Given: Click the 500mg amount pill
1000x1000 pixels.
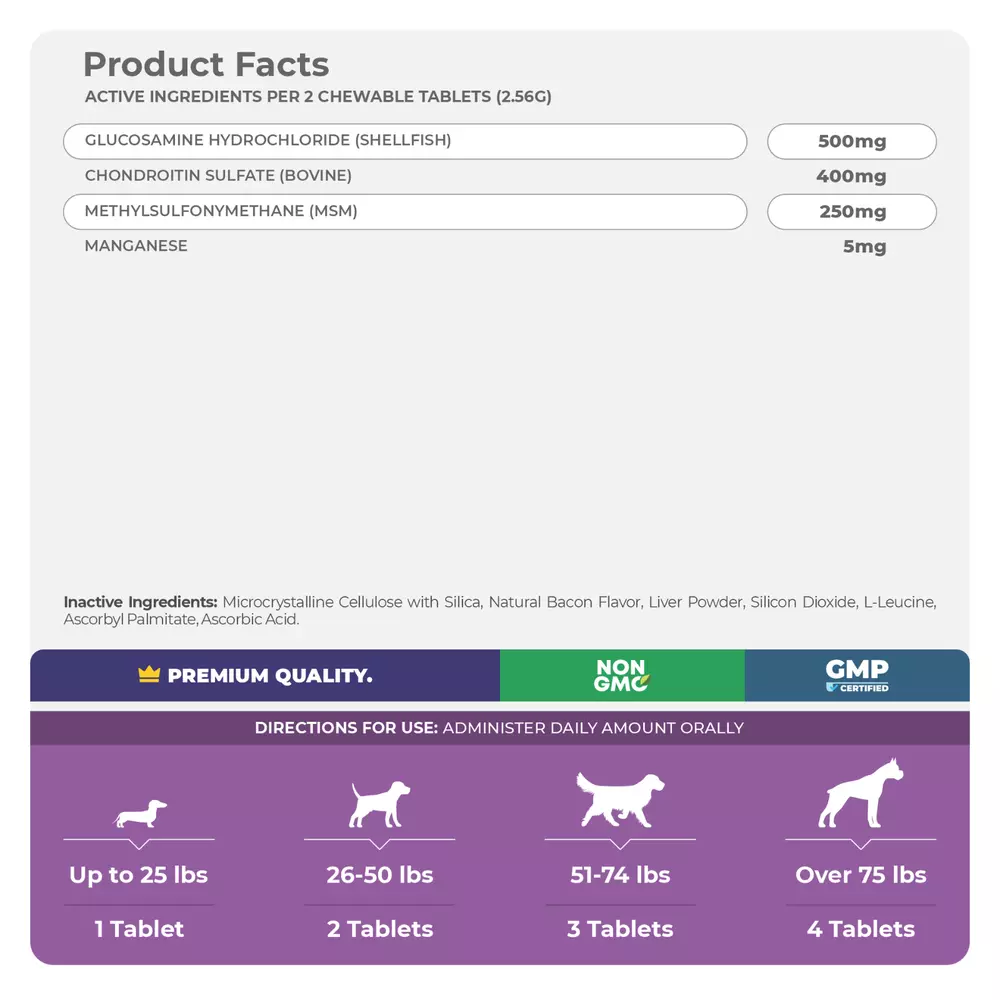Looking at the screenshot, I should coord(851,141).
